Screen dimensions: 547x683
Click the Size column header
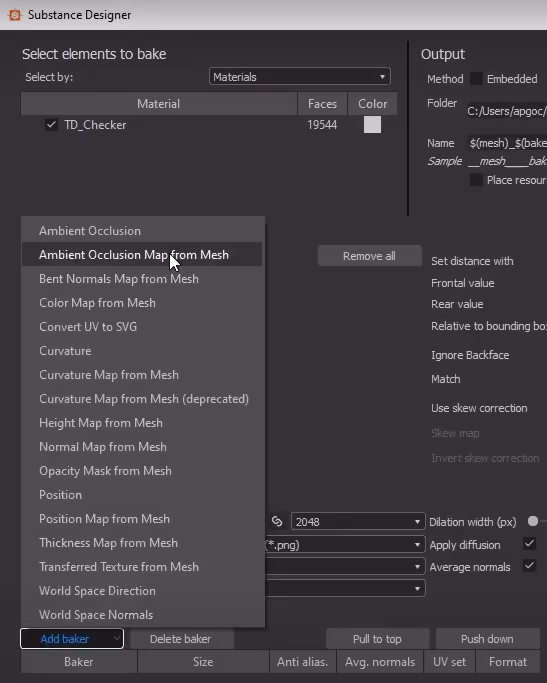[x=203, y=662]
